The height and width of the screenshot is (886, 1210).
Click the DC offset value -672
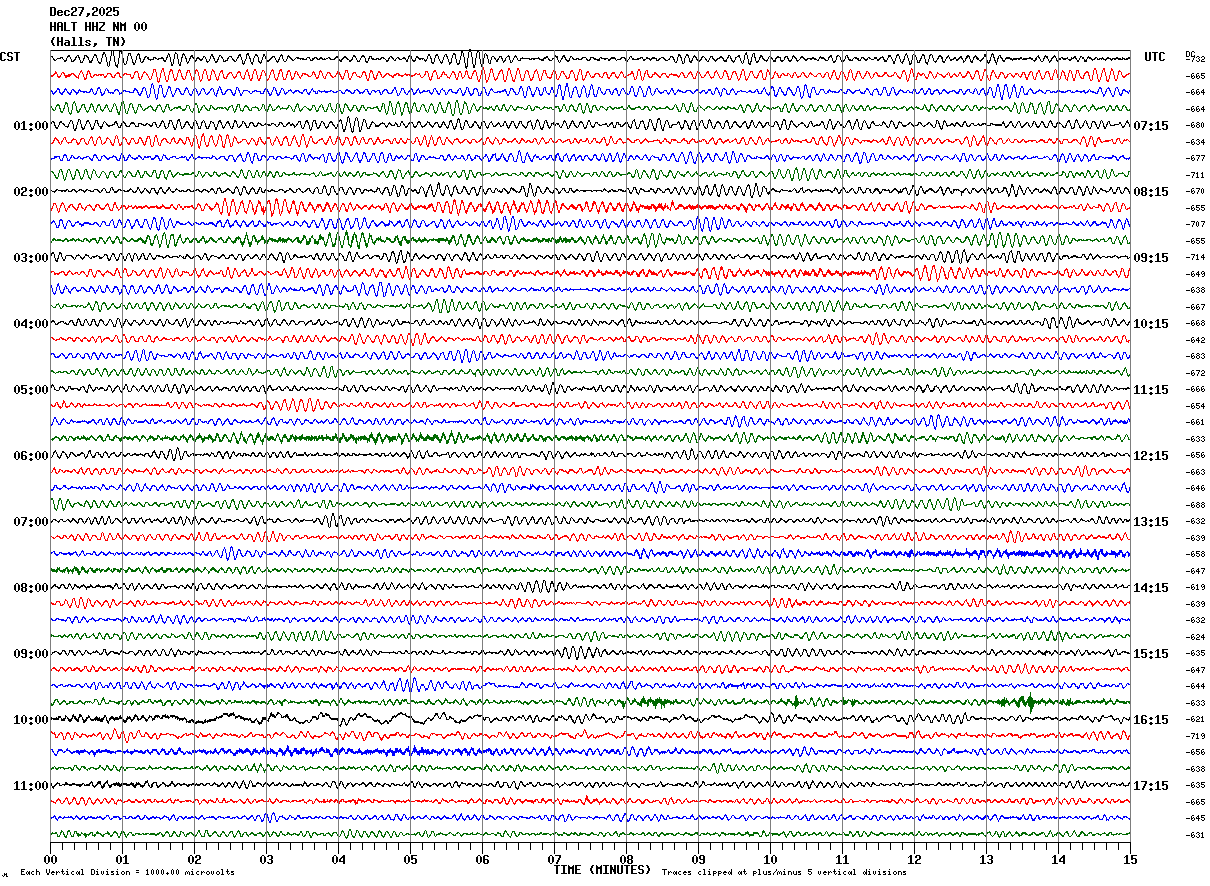click(x=1195, y=373)
